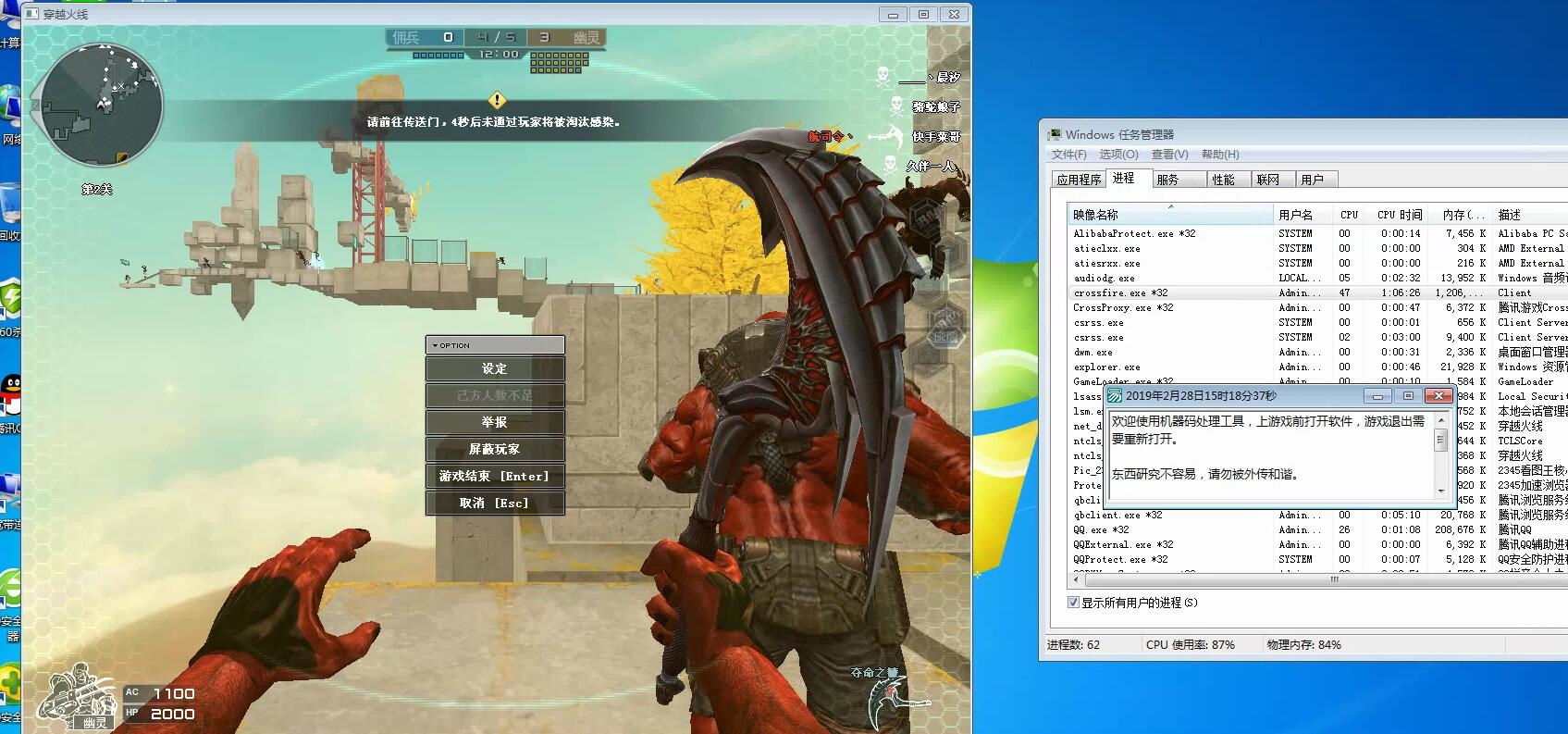Viewport: 1568px width, 734px height.
Task: Open the 选项(O) menu in Task Manager
Action: click(x=1118, y=155)
